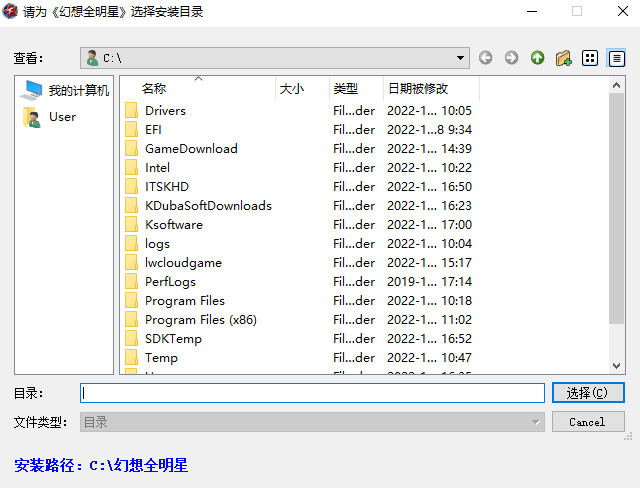Viewport: 640px width, 488px height.
Task: Select the Program Files folder
Action: coord(184,301)
